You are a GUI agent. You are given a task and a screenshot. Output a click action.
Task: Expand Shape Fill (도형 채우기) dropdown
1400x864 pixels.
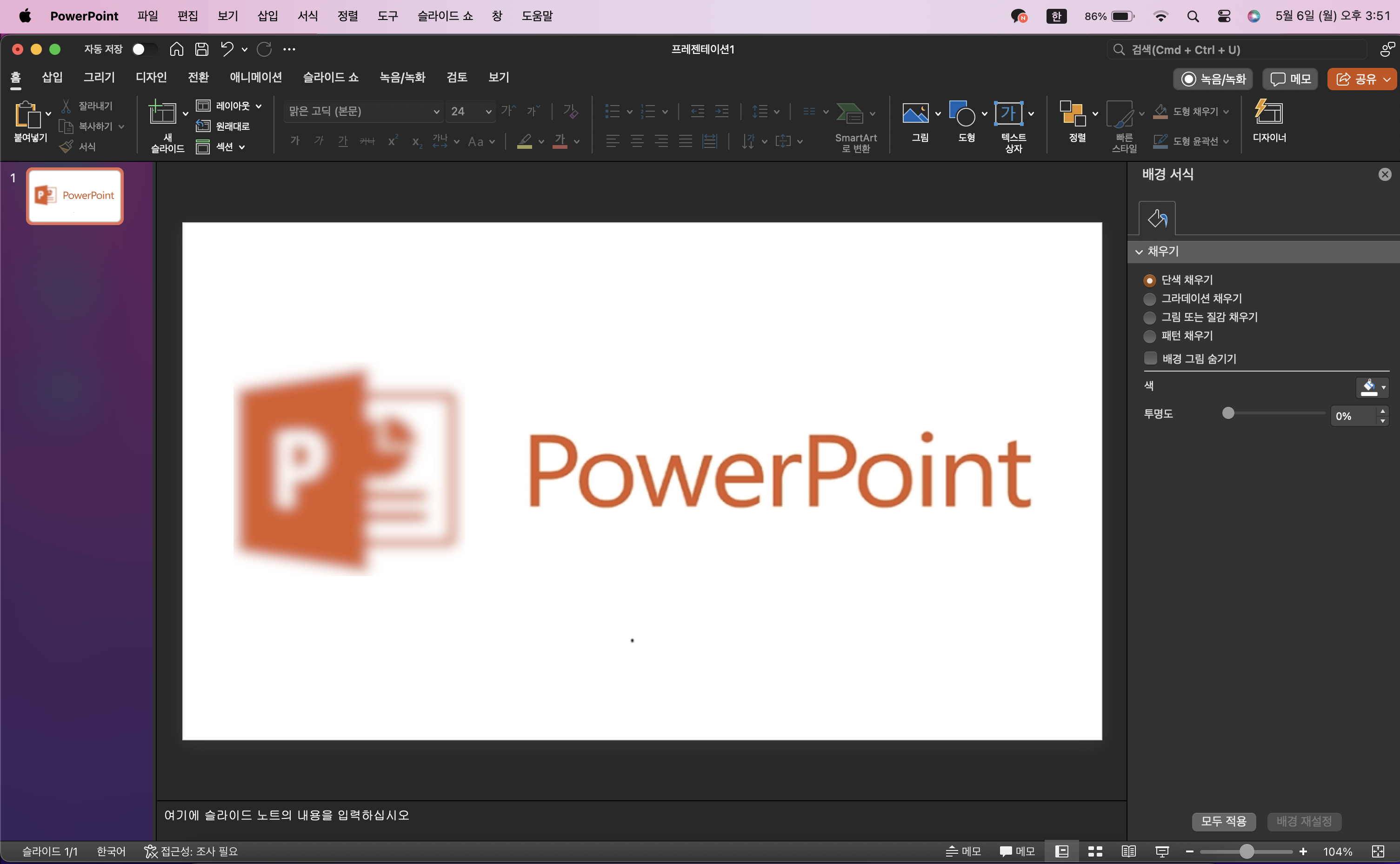1225,112
